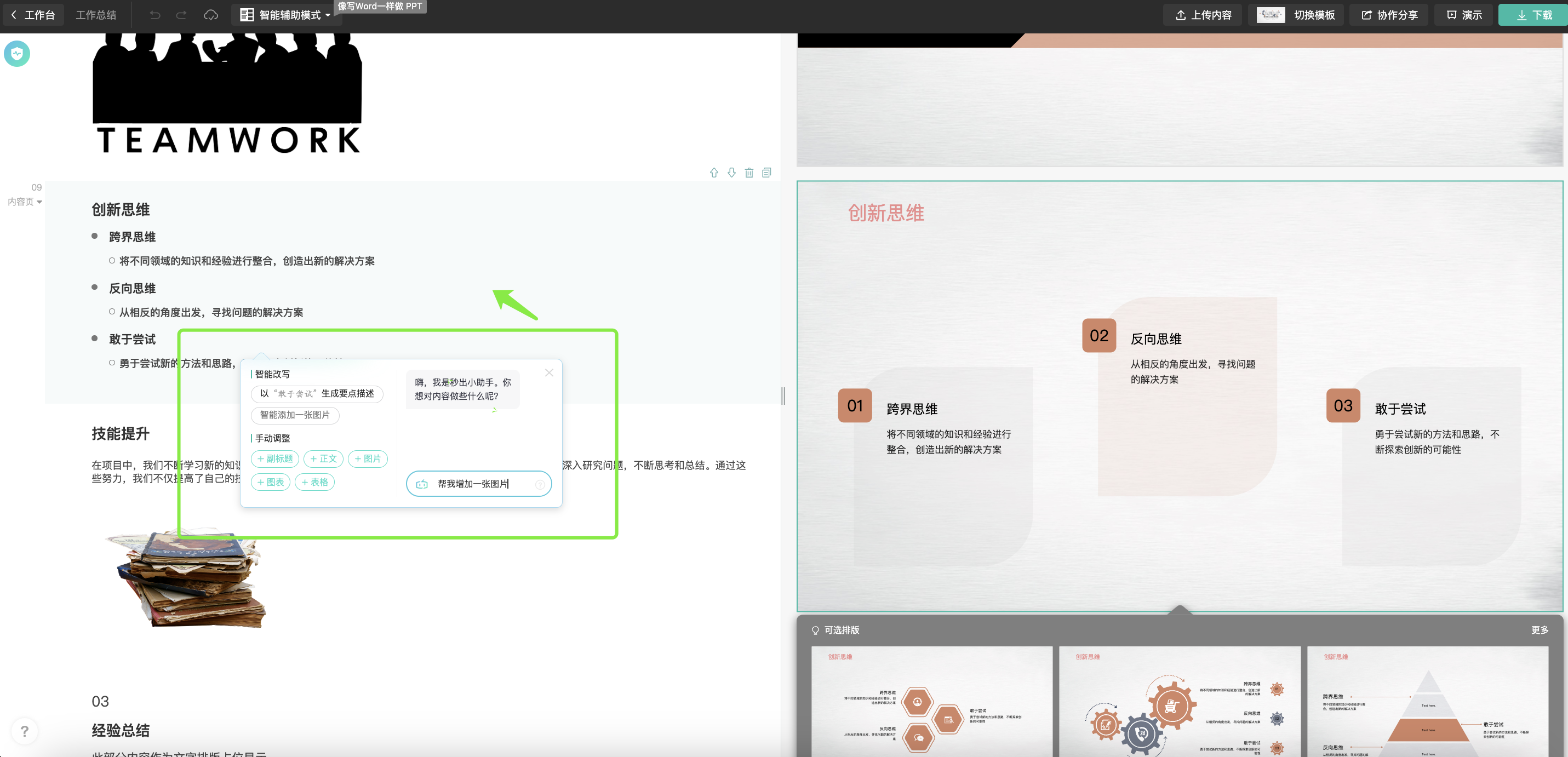Viewport: 1568px width, 757px height.
Task: Click the shield badge icon
Action: tap(17, 54)
